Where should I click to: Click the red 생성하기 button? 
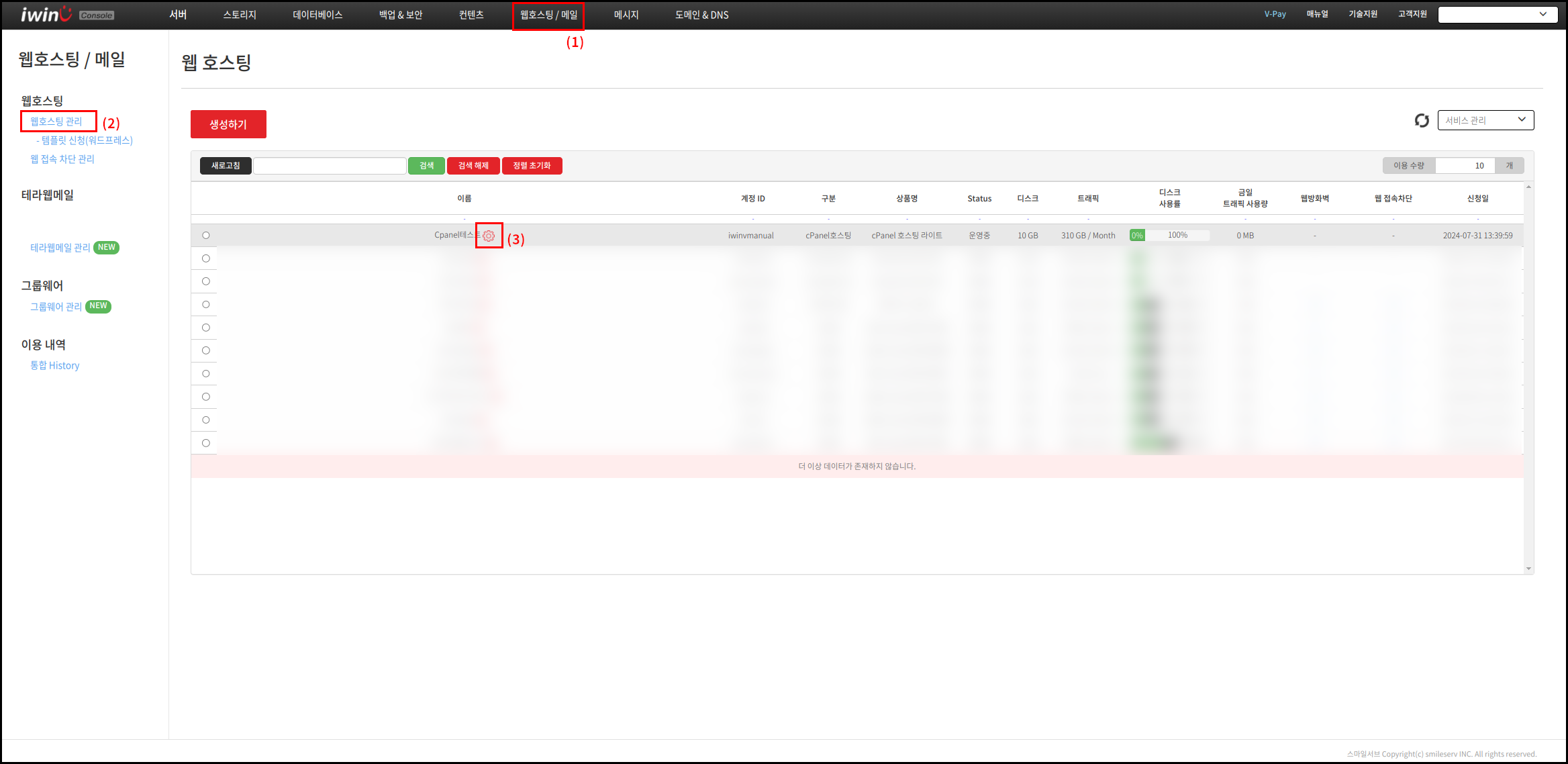(x=228, y=124)
